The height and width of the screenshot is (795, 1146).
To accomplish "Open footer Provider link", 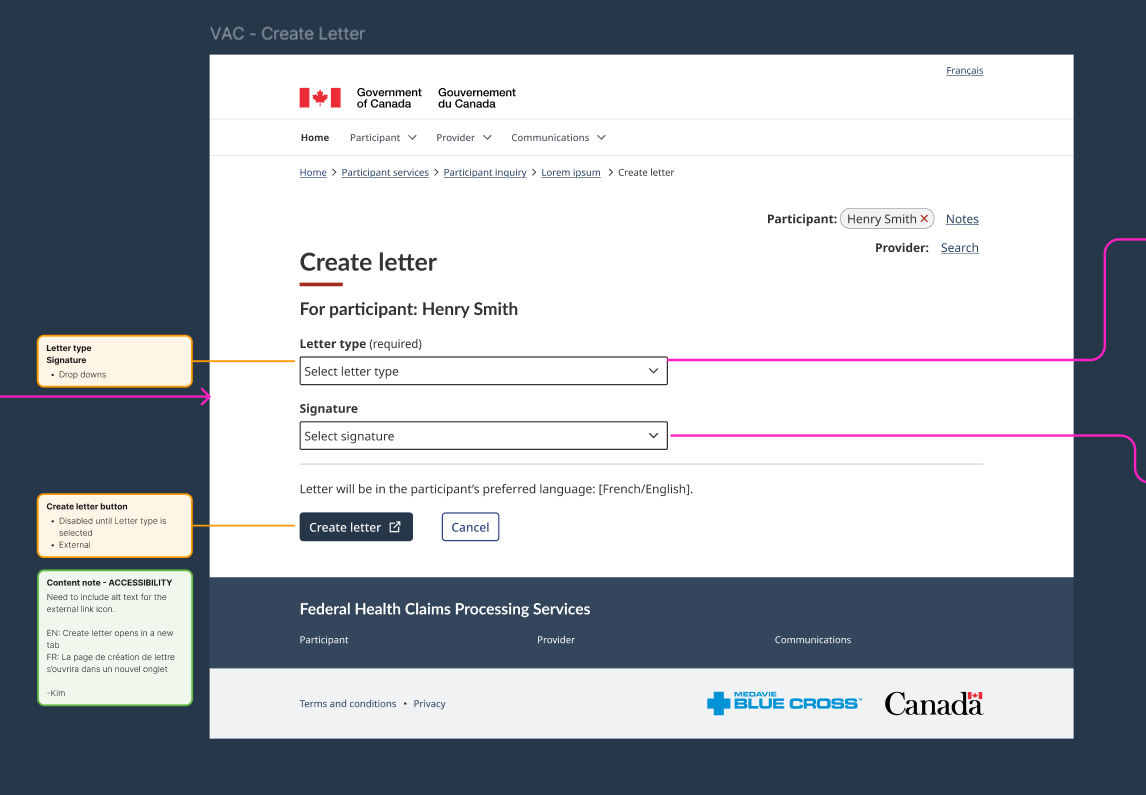I will [x=555, y=639].
